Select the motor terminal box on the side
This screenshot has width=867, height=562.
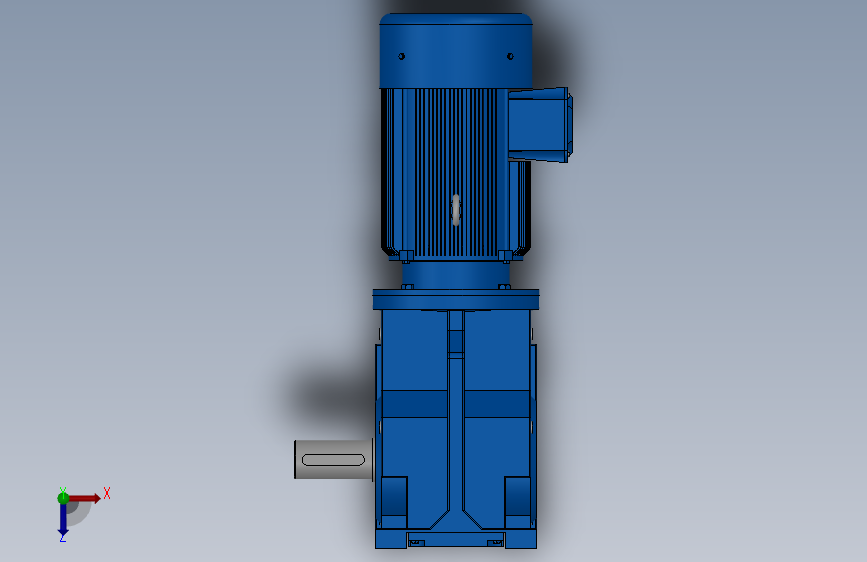[540, 125]
